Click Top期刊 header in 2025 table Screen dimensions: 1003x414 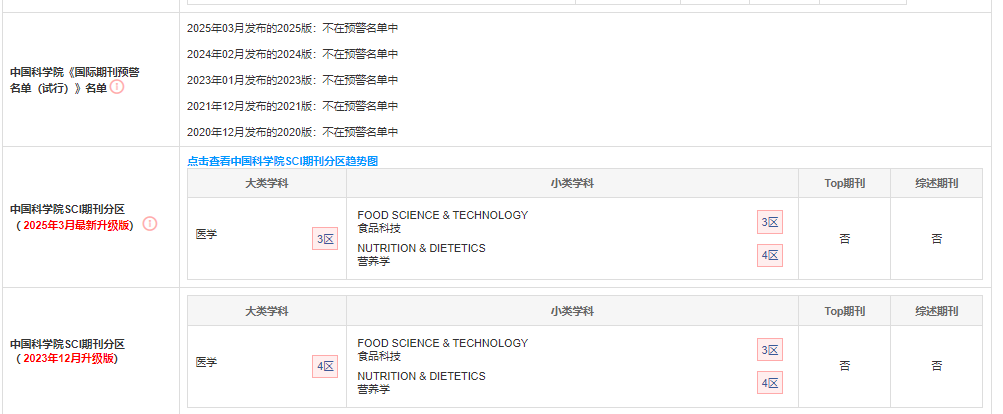pyautogui.click(x=844, y=184)
